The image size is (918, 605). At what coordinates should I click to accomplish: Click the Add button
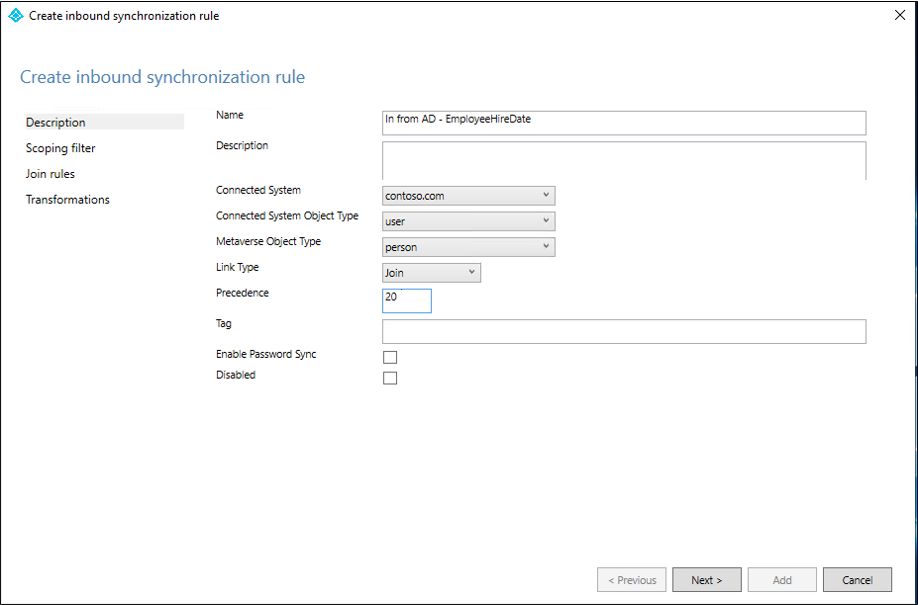781,579
